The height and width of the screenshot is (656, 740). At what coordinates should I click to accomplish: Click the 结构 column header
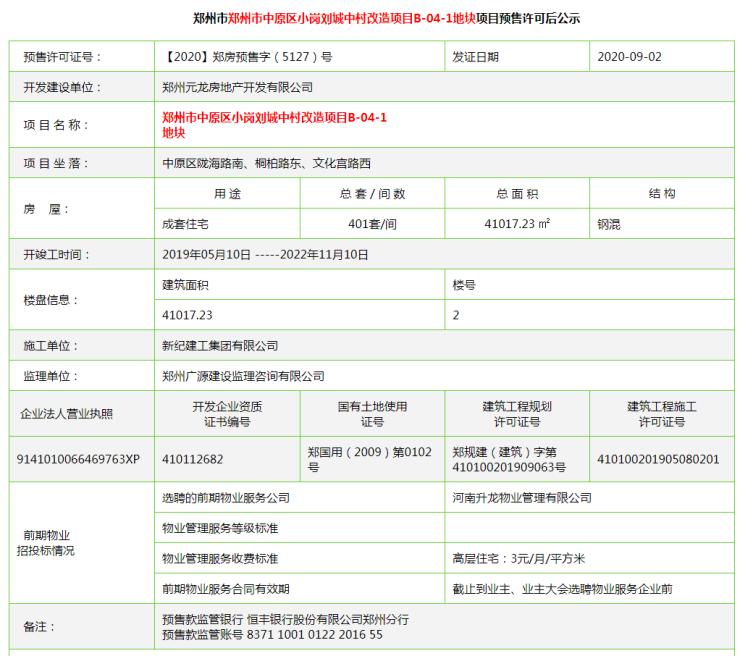tap(662, 193)
